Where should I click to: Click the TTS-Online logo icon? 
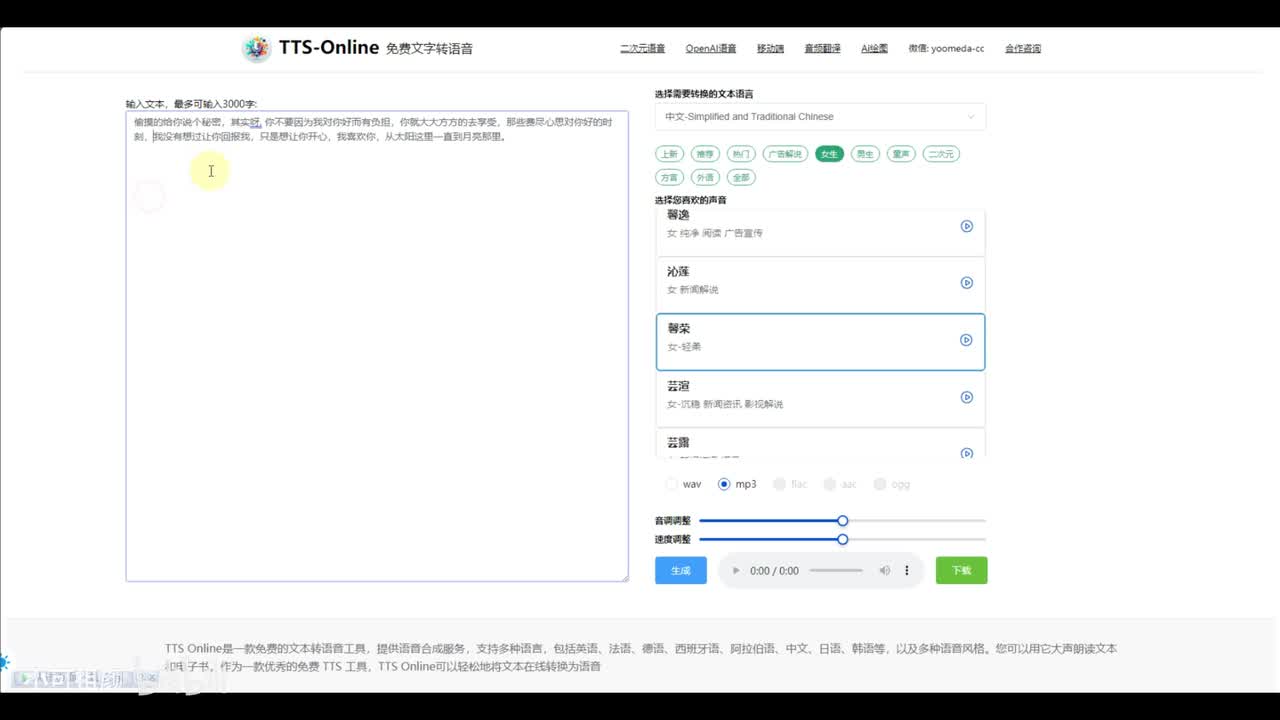point(257,48)
